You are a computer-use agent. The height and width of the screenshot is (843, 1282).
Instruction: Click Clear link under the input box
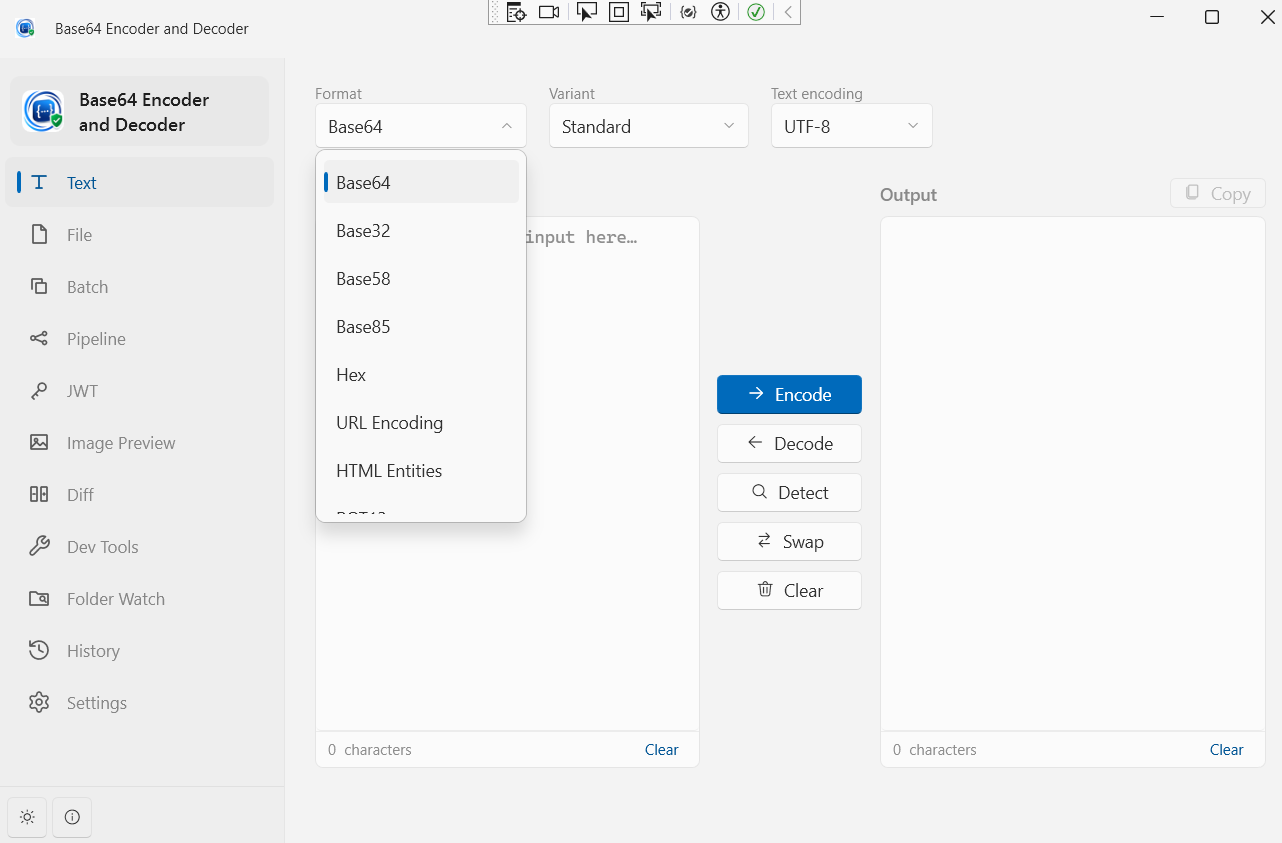pyautogui.click(x=662, y=749)
